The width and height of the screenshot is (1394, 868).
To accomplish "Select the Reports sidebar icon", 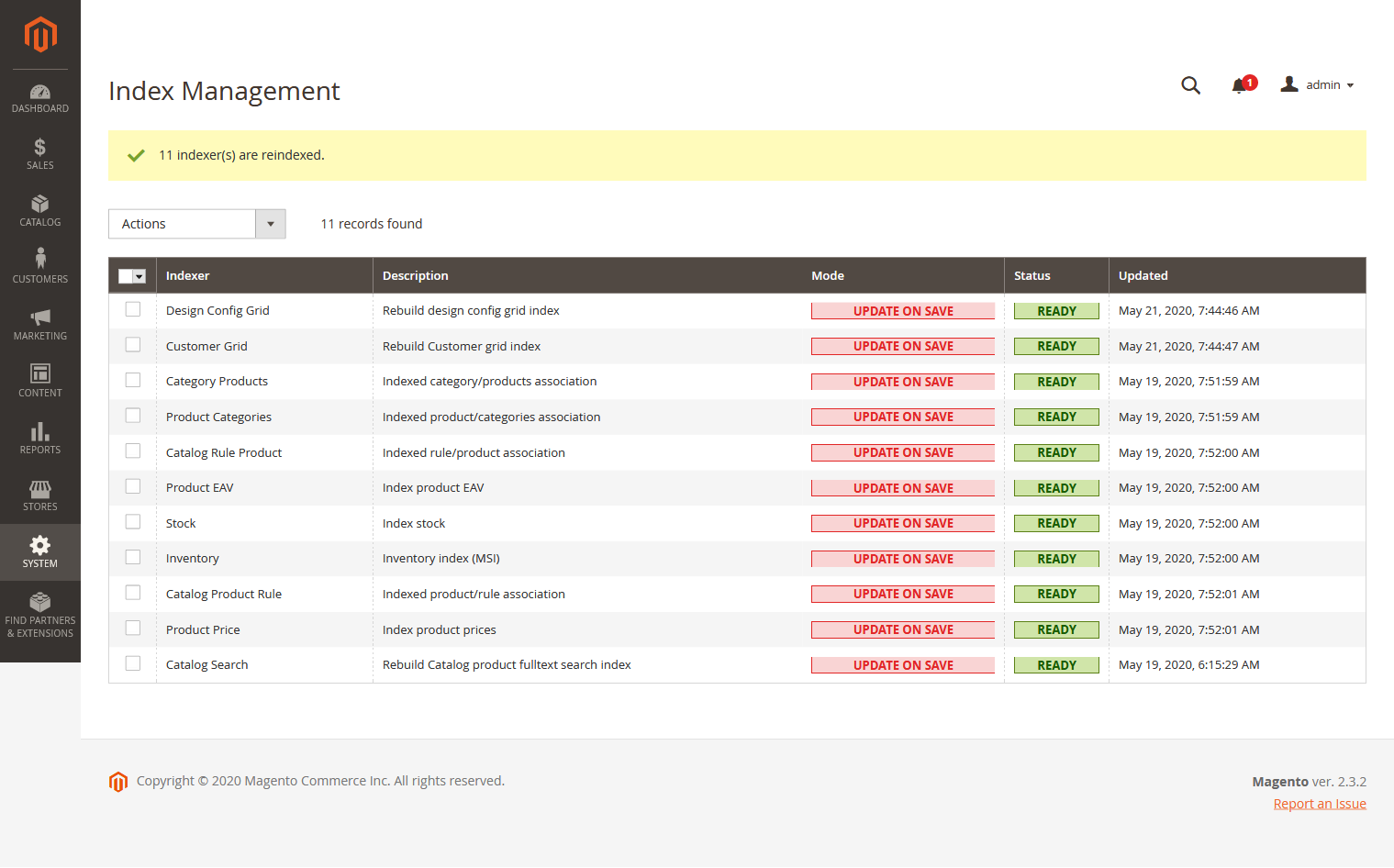I will (39, 437).
